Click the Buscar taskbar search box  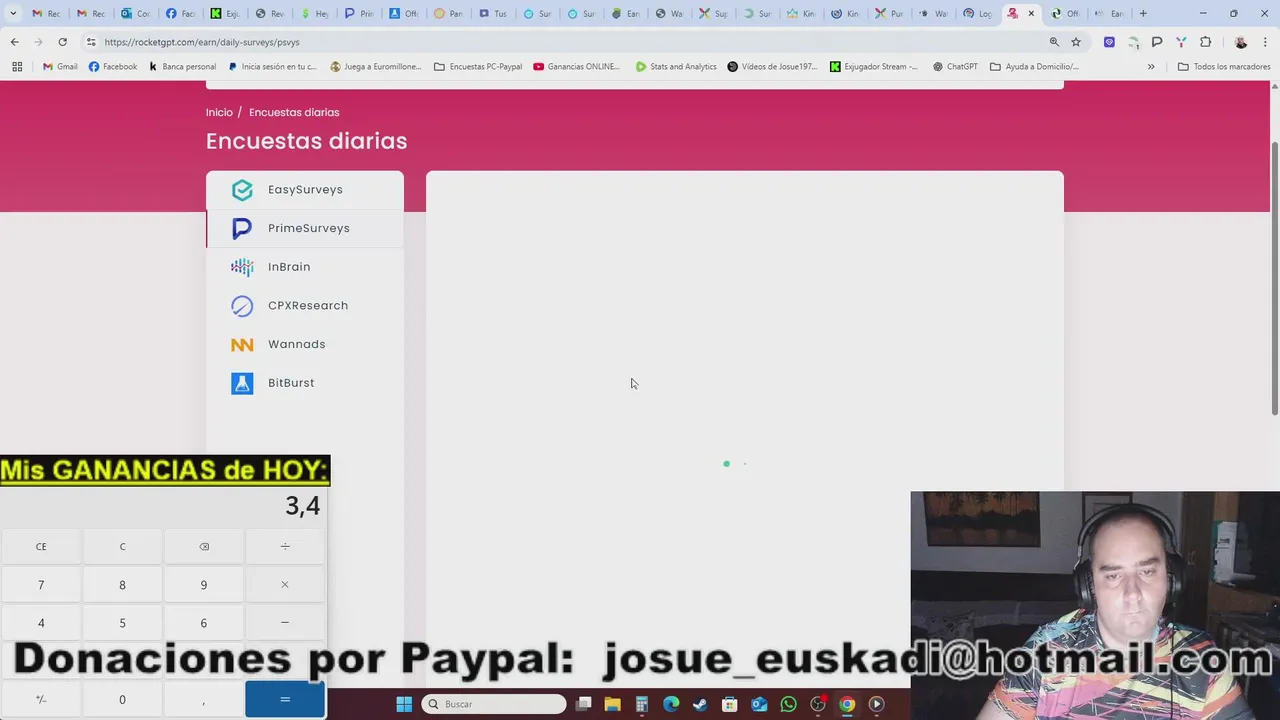[x=494, y=704]
